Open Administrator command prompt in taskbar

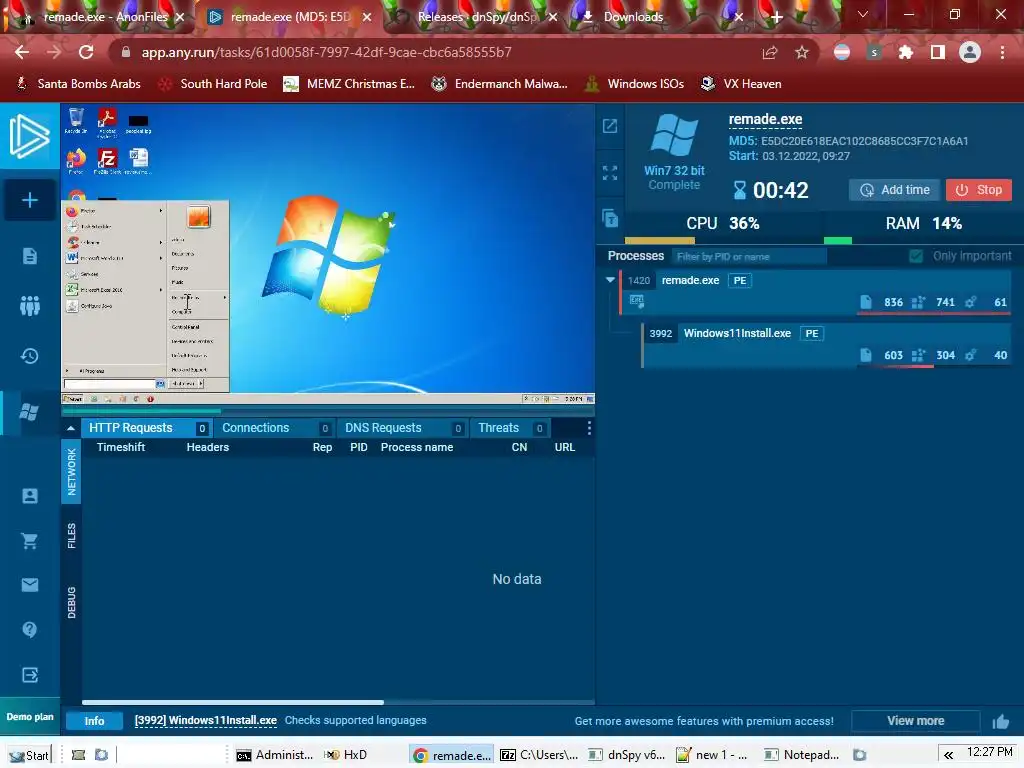point(275,755)
